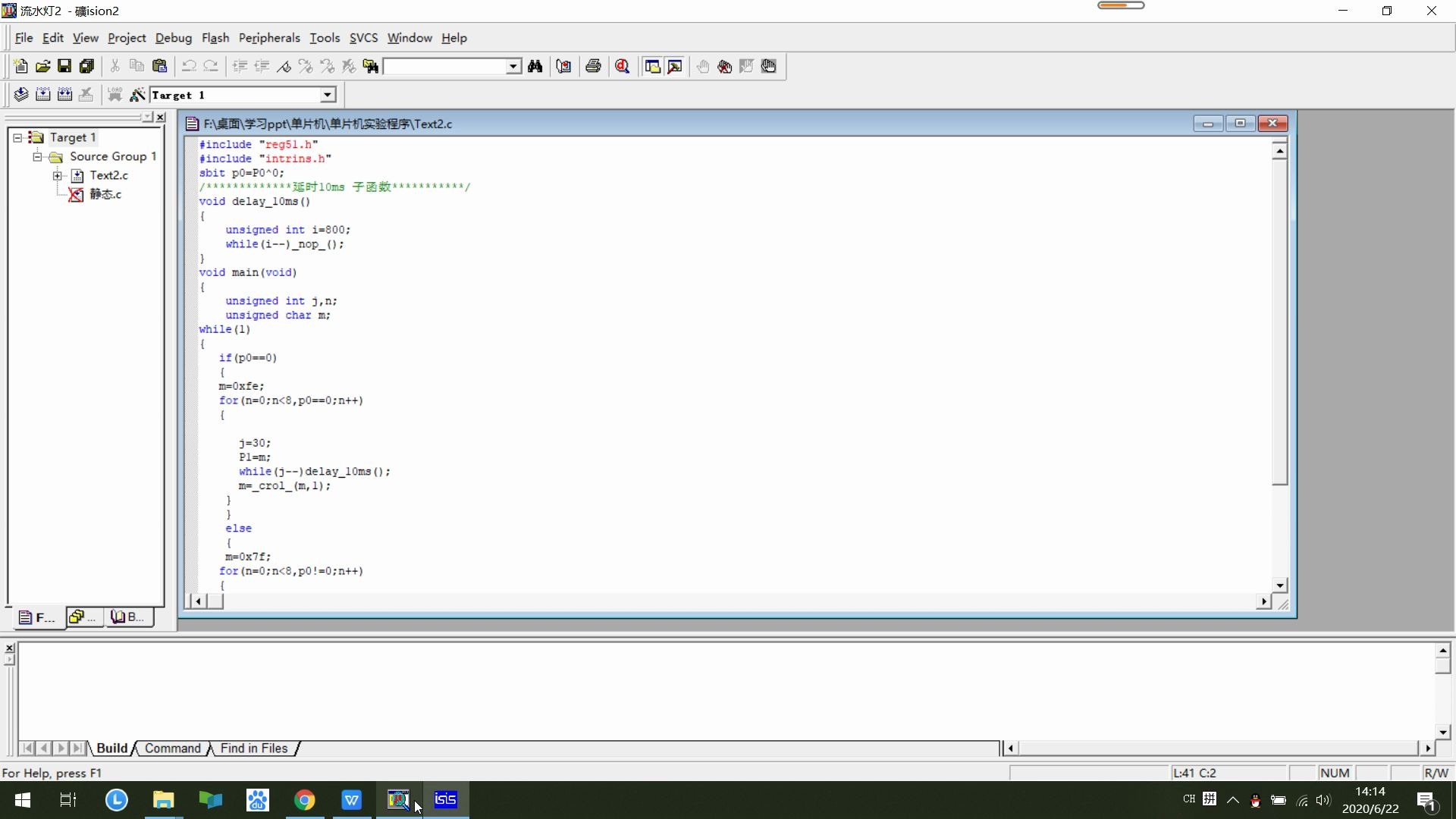The width and height of the screenshot is (1456, 819).
Task: Expand the Text2.c file node
Action: tap(57, 176)
